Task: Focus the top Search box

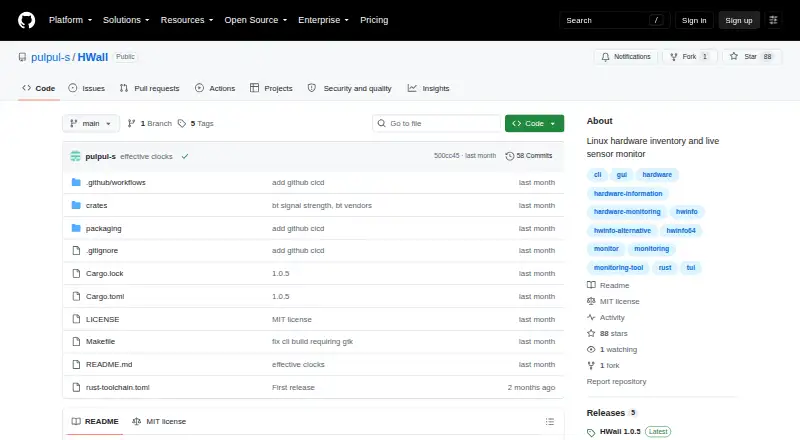Action: tap(614, 20)
